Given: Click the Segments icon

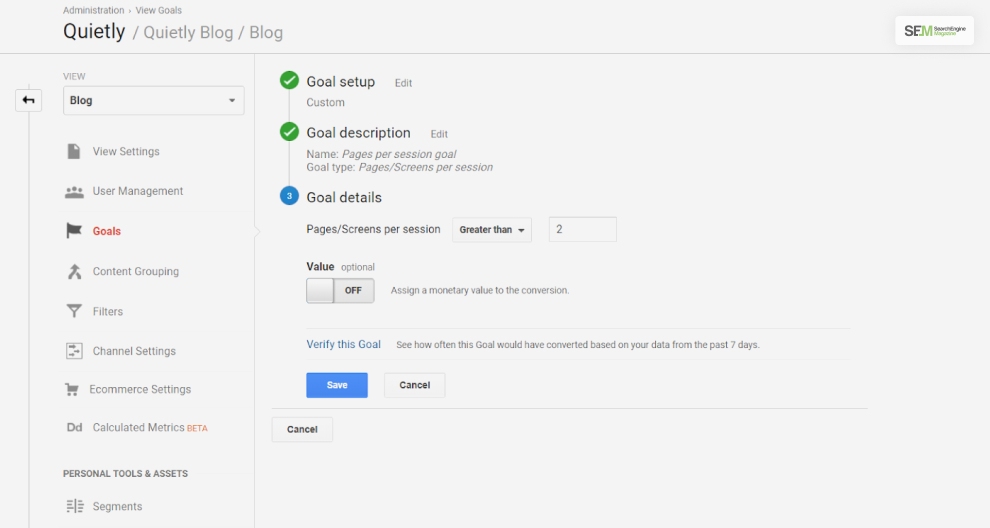Looking at the screenshot, I should coord(75,507).
